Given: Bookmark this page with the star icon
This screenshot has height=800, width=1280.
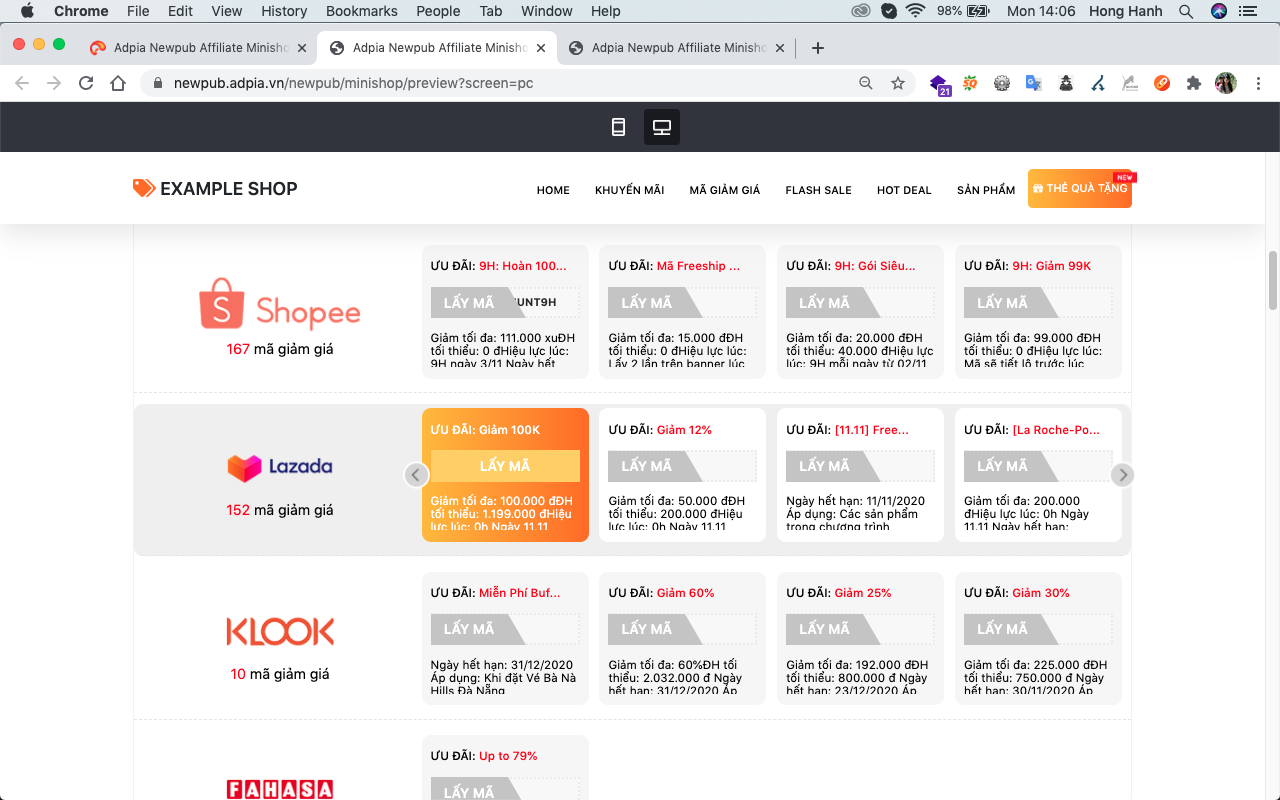Looking at the screenshot, I should pos(898,83).
